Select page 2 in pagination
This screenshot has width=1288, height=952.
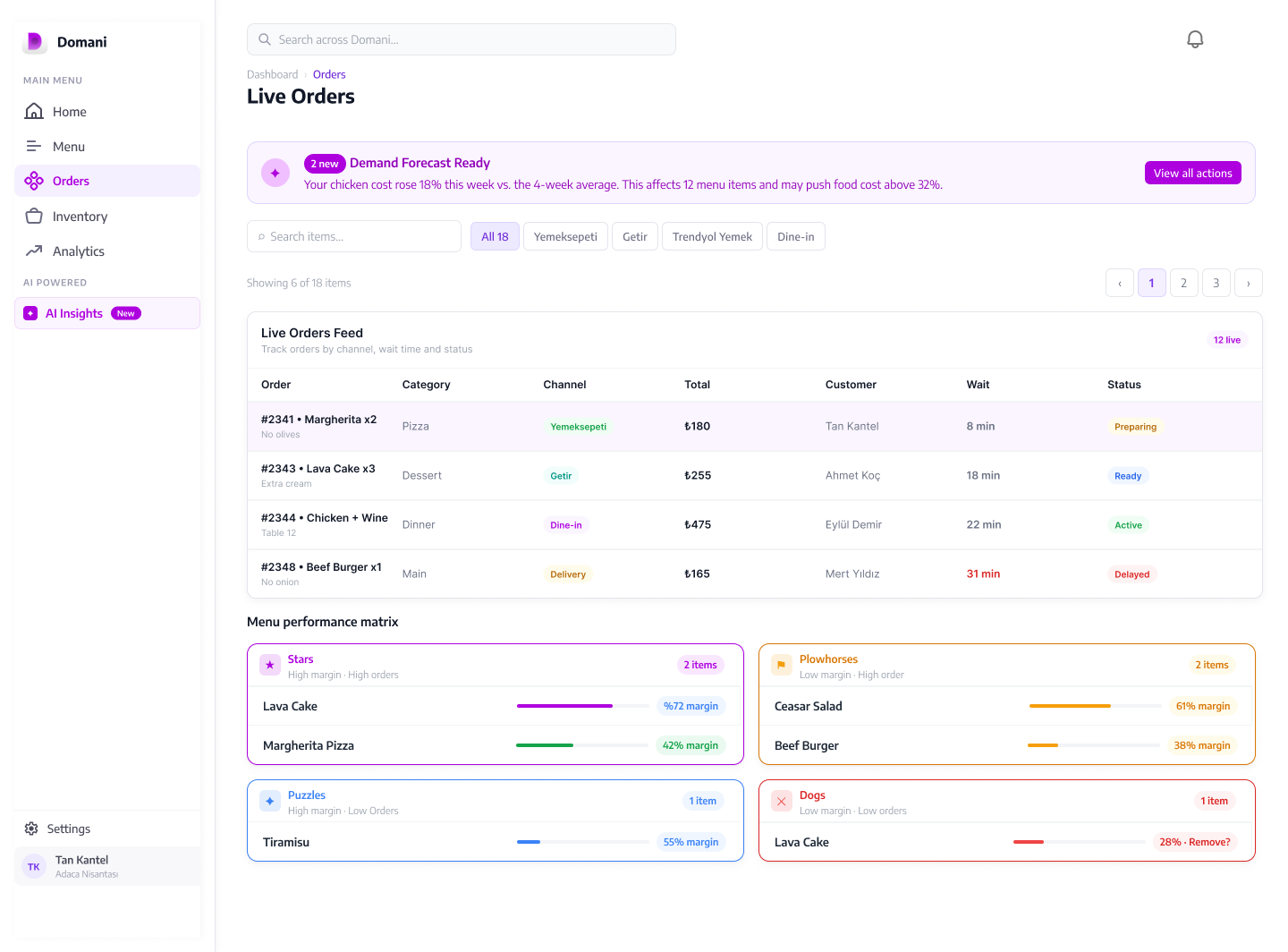pos(1184,283)
